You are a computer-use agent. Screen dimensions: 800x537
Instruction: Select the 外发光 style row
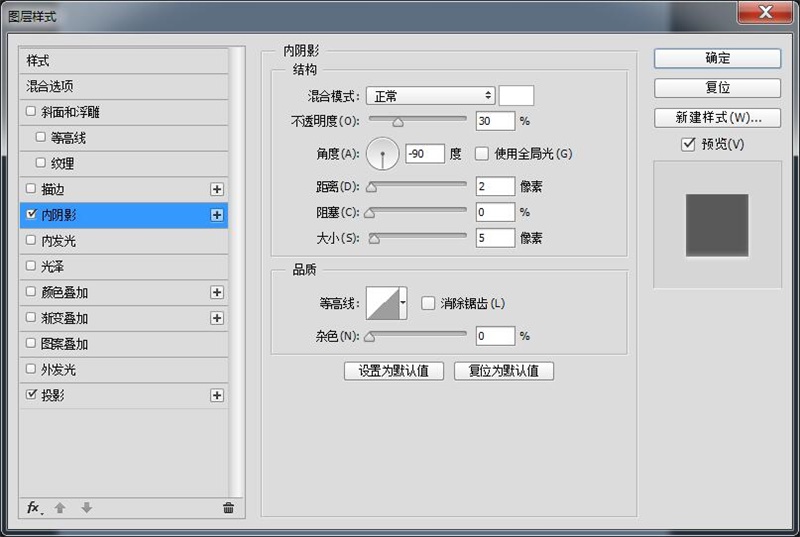click(x=123, y=370)
